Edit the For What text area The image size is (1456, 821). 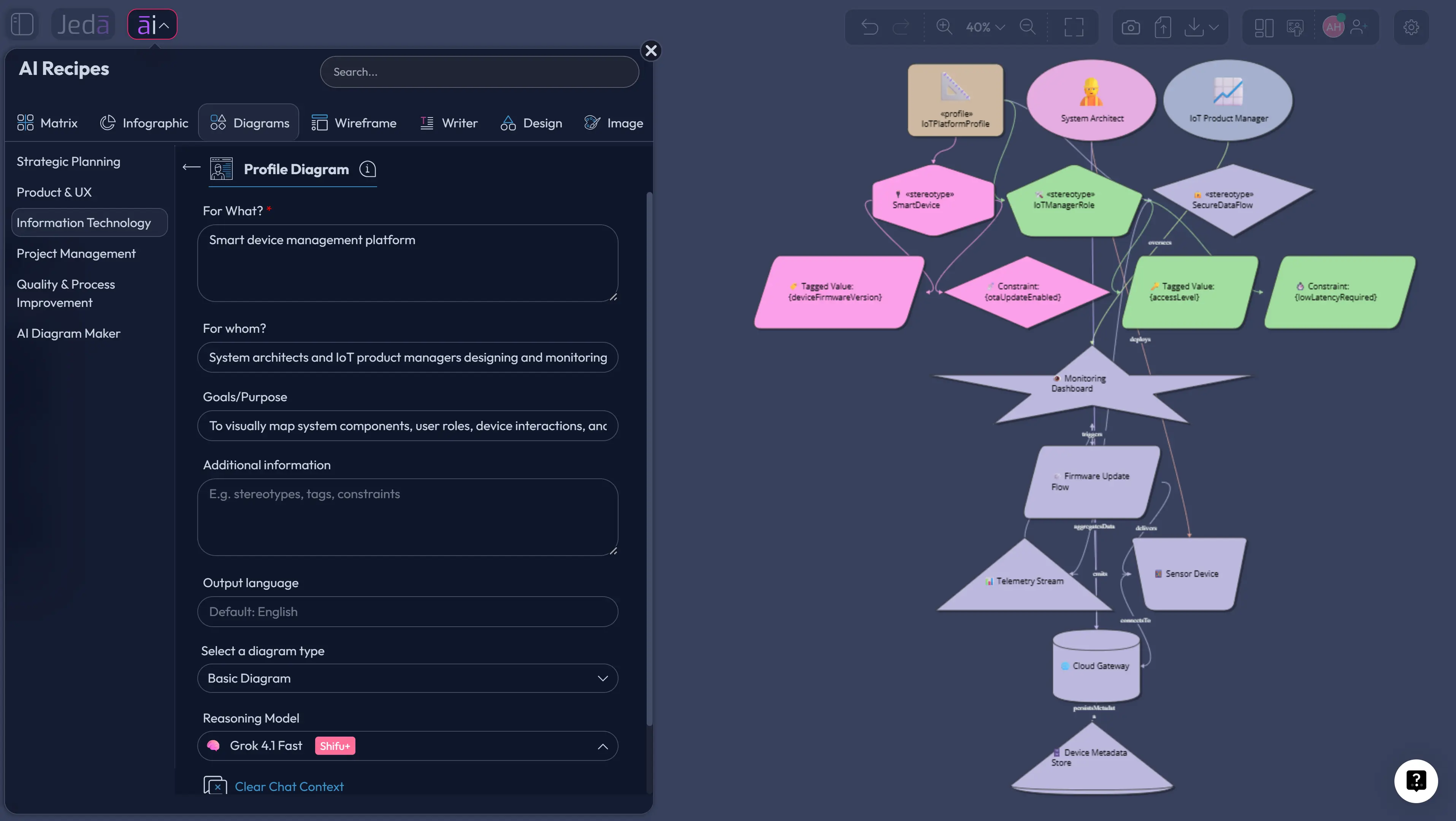coord(408,264)
